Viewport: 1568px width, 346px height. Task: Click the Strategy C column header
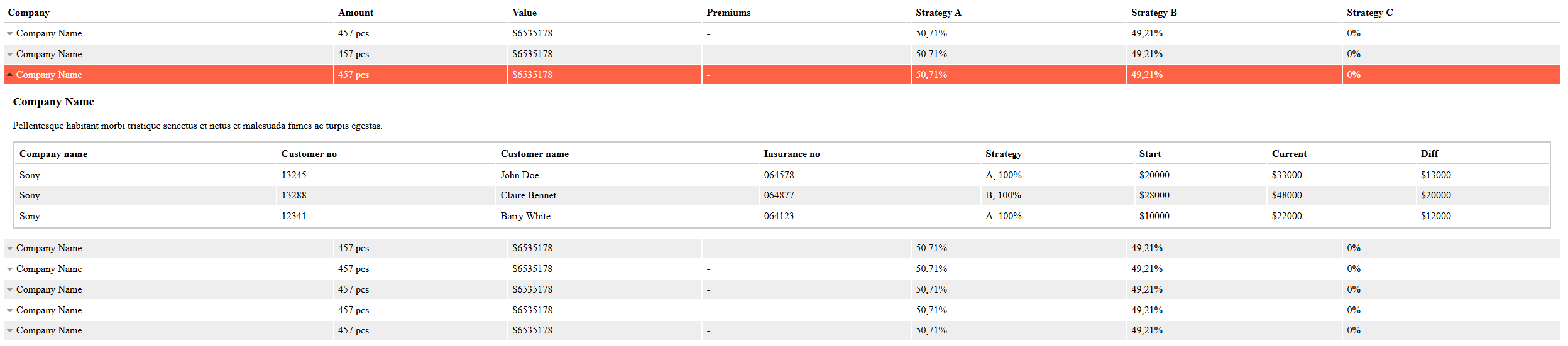click(1369, 13)
